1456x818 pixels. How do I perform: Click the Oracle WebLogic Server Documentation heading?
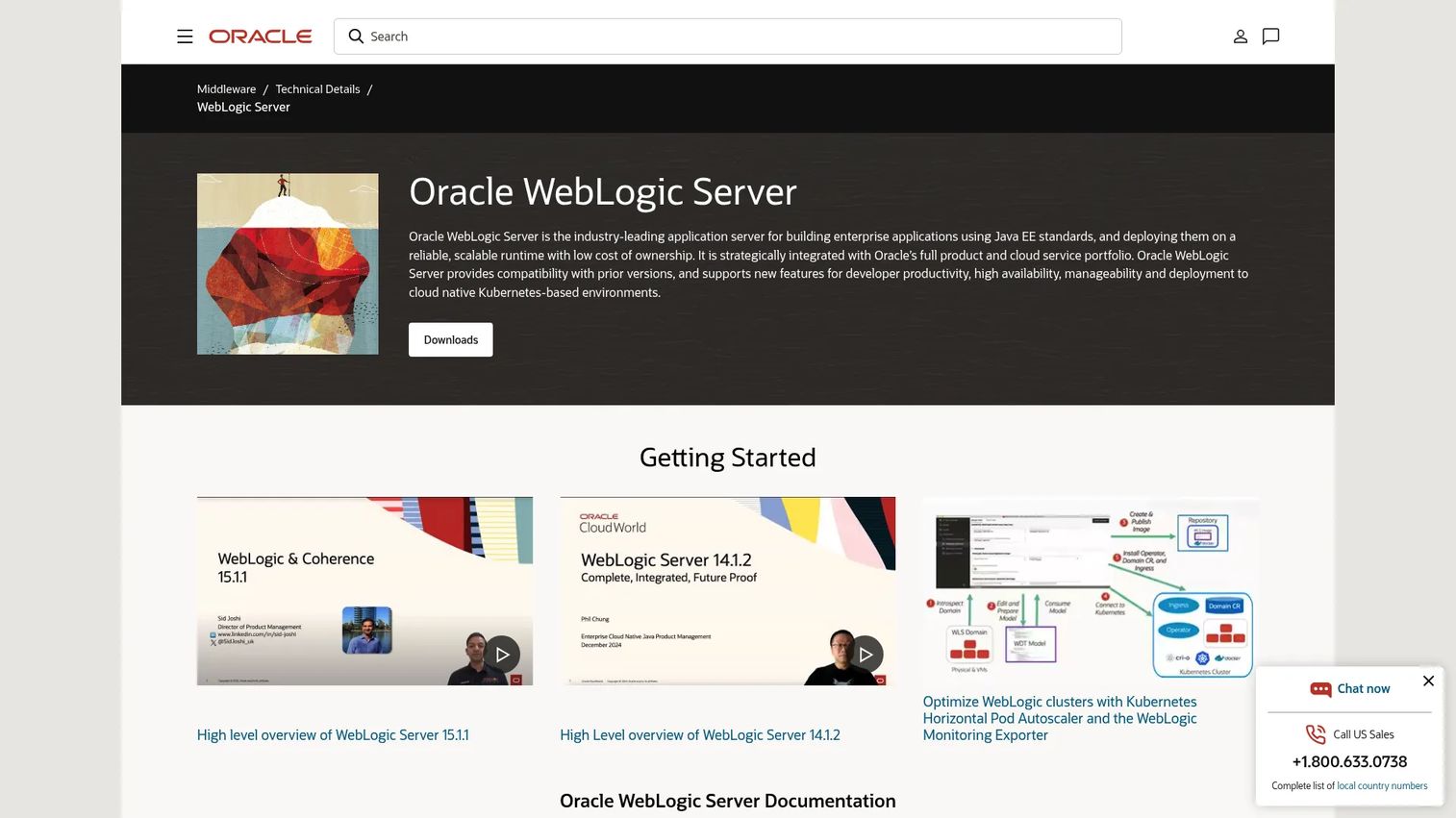[728, 802]
